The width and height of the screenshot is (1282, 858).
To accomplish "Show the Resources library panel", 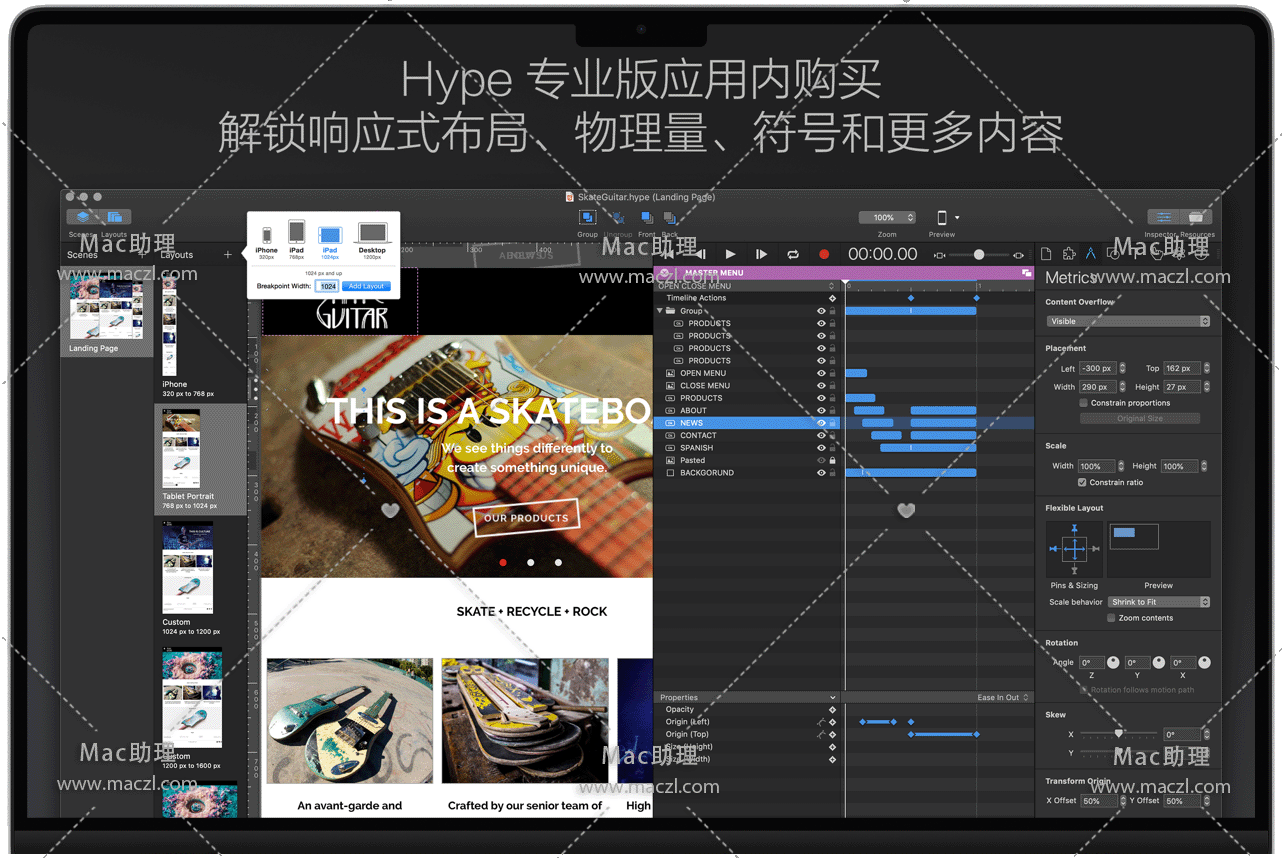I will click(1195, 218).
